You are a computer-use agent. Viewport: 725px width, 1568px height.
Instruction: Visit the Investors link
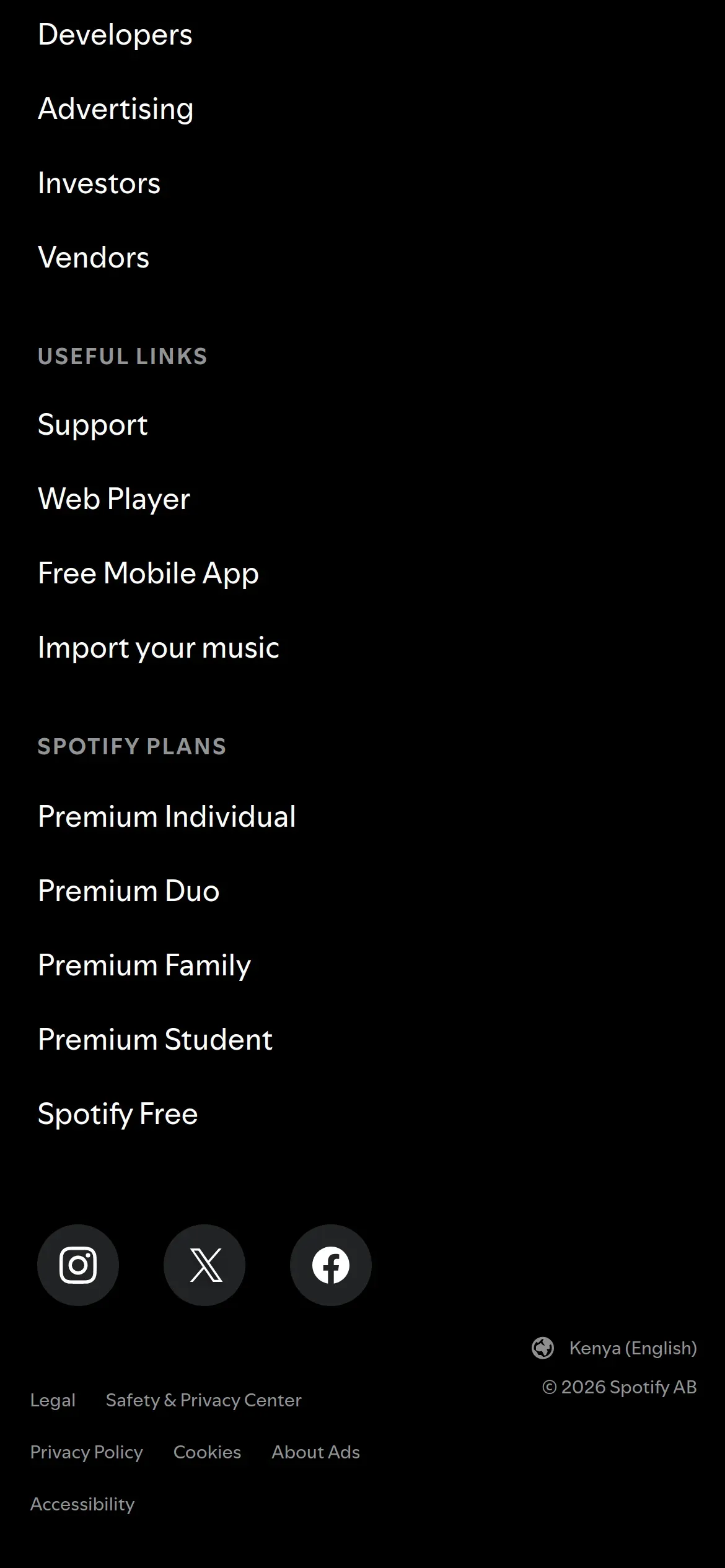click(x=99, y=183)
